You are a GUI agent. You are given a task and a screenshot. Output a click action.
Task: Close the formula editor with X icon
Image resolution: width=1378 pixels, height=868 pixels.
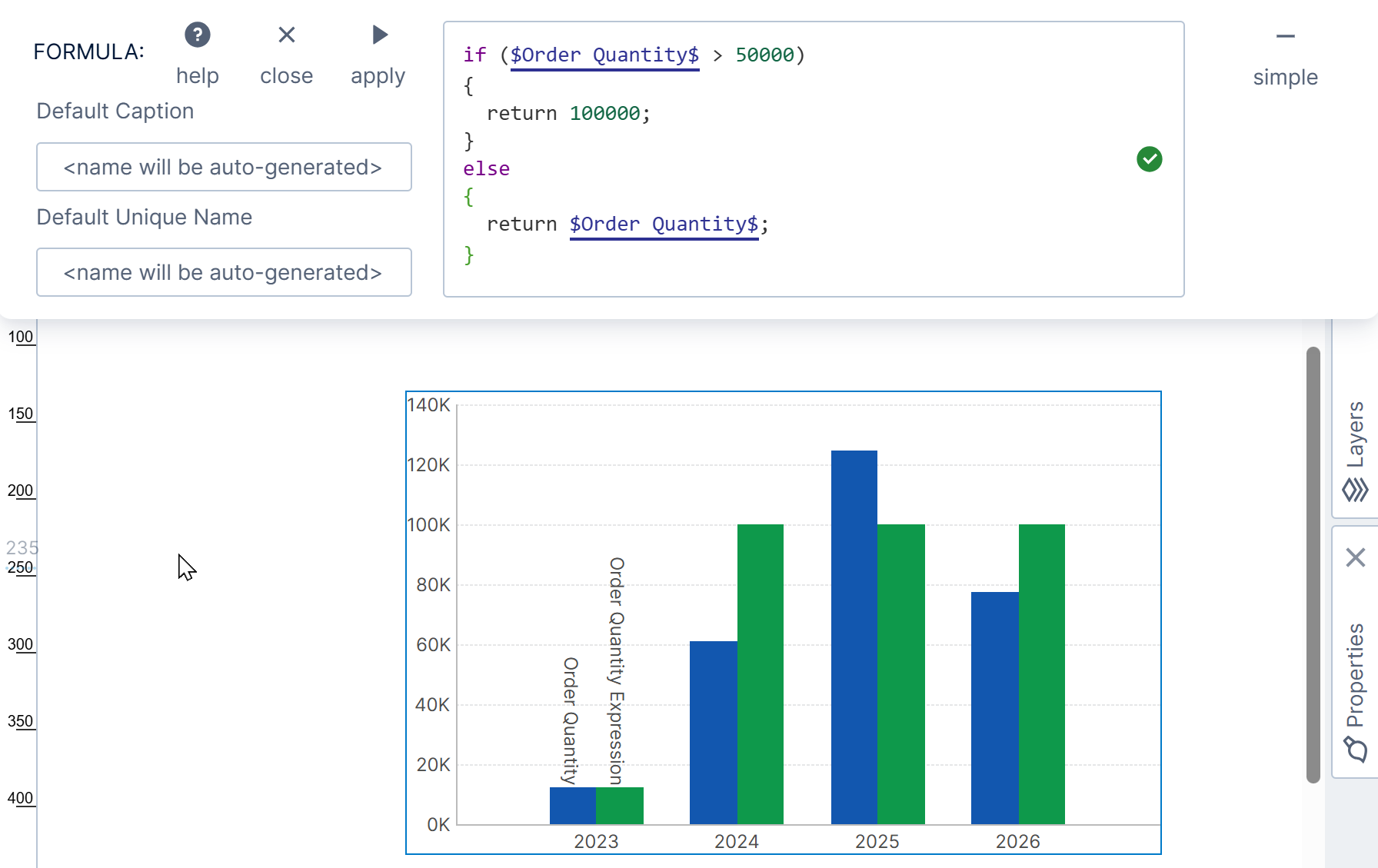click(x=286, y=35)
